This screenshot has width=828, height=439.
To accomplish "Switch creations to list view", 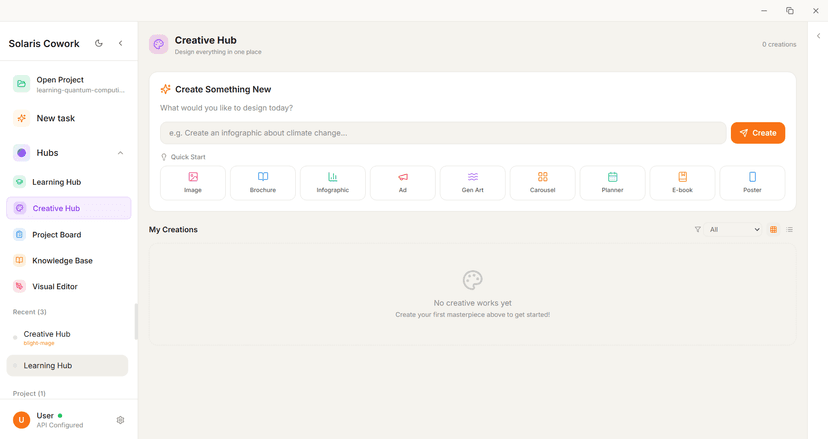I will point(789,230).
